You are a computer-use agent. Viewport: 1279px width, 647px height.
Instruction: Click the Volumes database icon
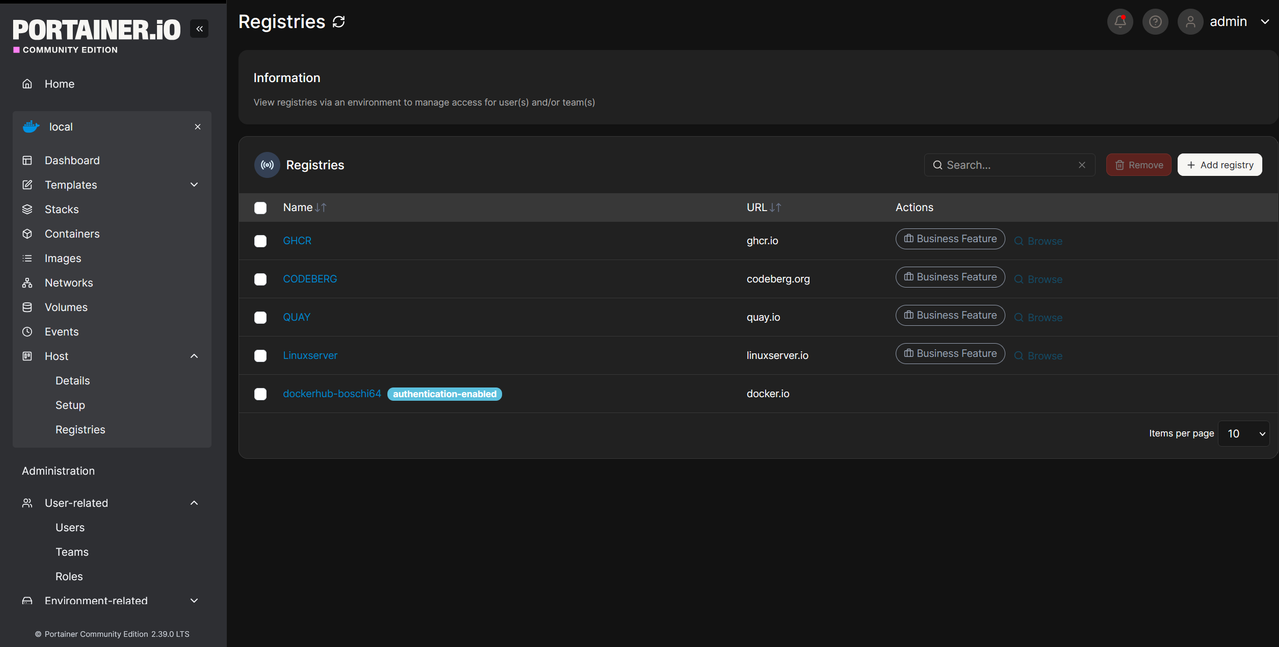[x=27, y=307]
